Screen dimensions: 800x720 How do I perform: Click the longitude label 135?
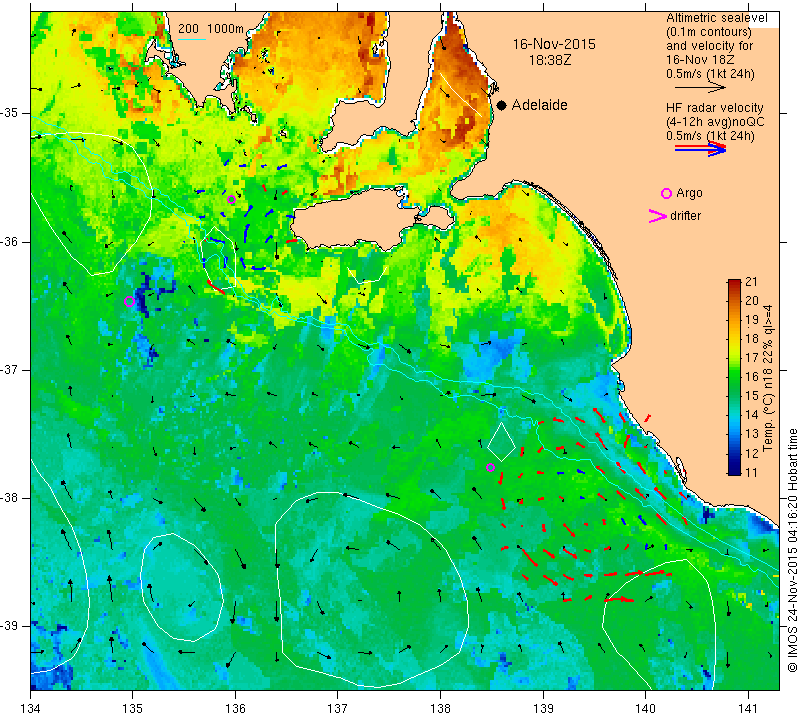click(x=133, y=709)
